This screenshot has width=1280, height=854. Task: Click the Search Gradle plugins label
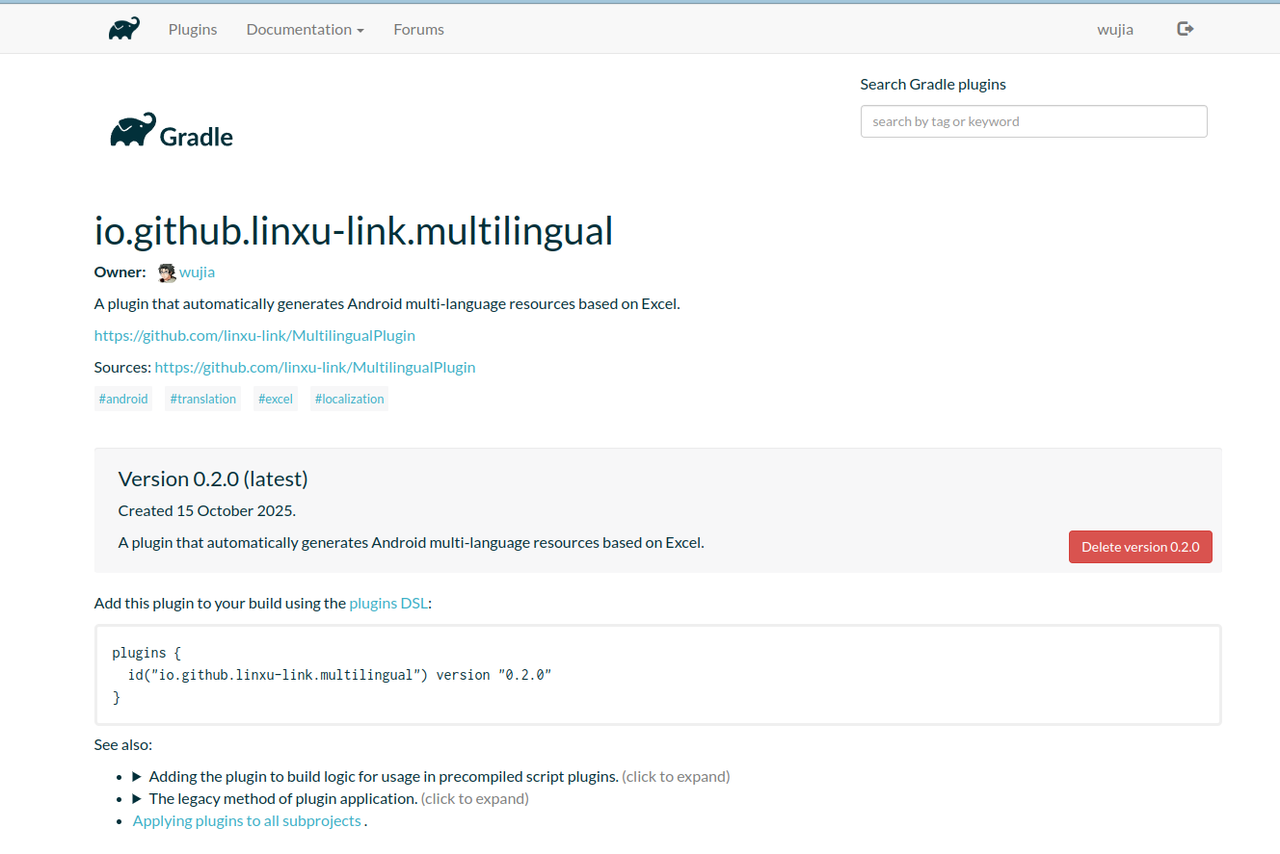(933, 84)
